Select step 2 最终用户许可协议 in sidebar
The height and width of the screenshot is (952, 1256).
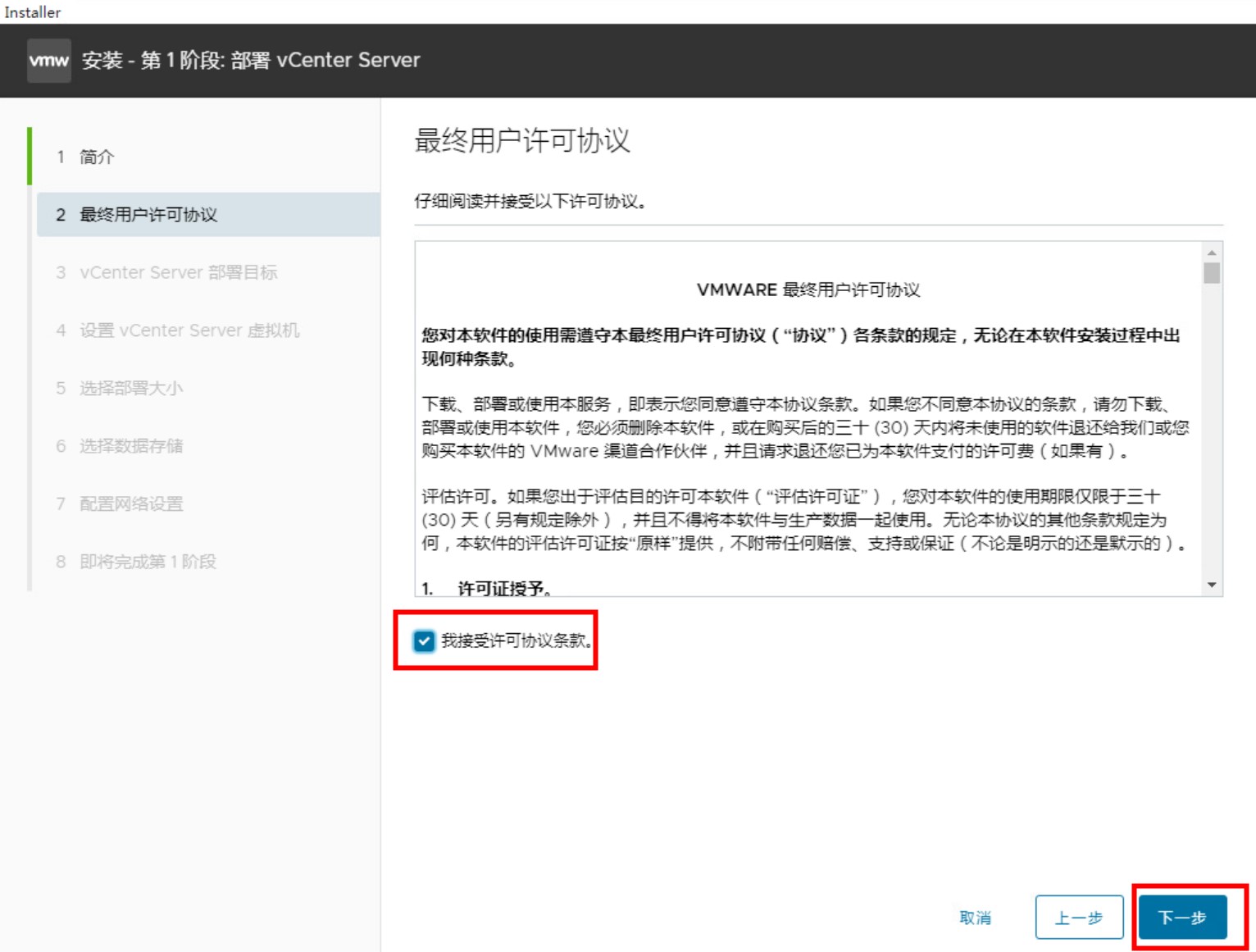[x=148, y=215]
